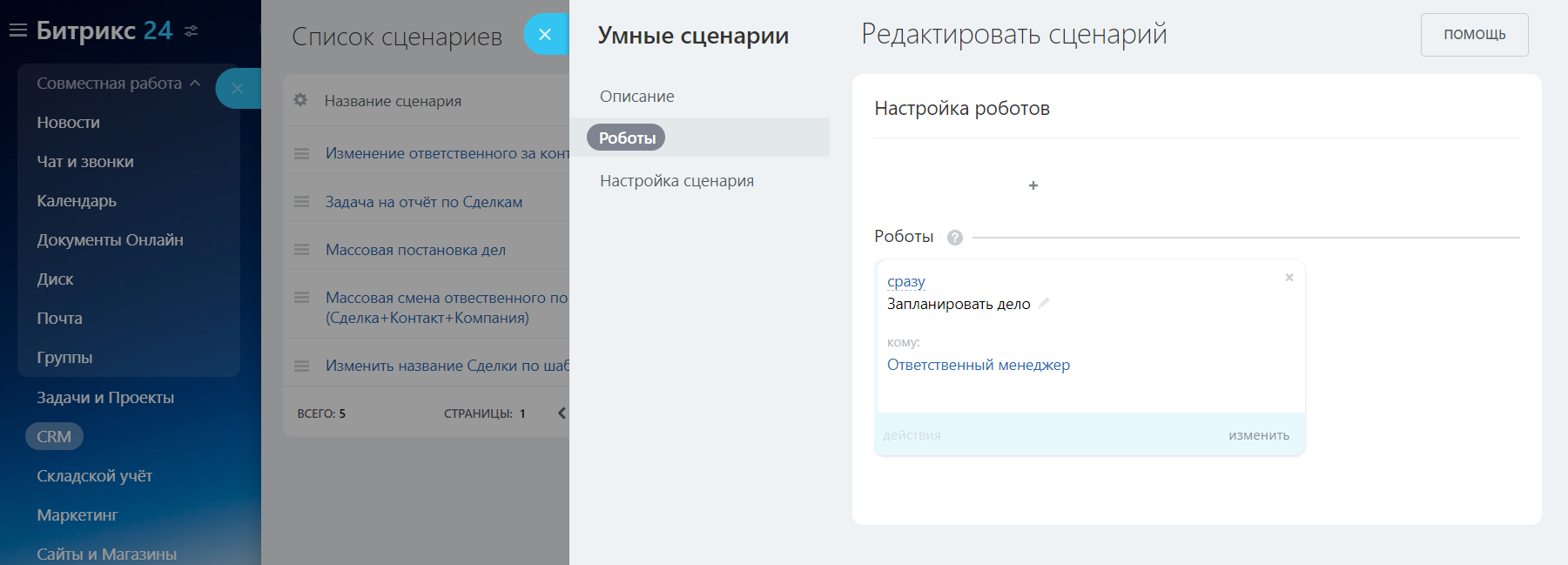The width and height of the screenshot is (1568, 565).
Task: Close the scenario editor slider panel
Action: pyautogui.click(x=545, y=35)
